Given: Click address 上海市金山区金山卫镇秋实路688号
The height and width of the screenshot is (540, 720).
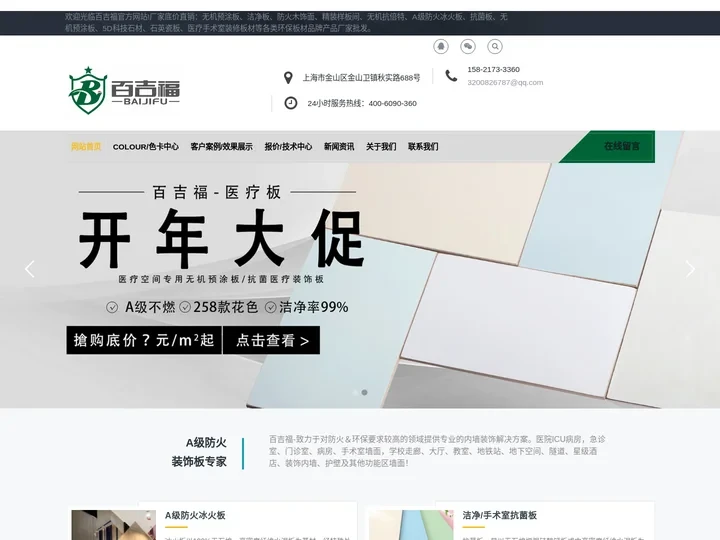Looking at the screenshot, I should click(361, 78).
